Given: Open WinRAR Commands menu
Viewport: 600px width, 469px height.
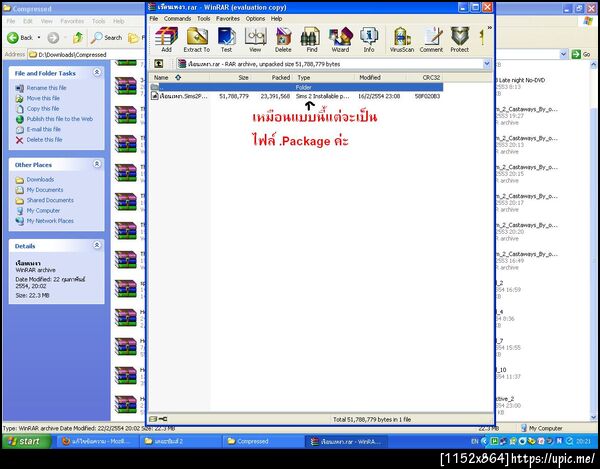Looking at the screenshot, I should [x=178, y=18].
